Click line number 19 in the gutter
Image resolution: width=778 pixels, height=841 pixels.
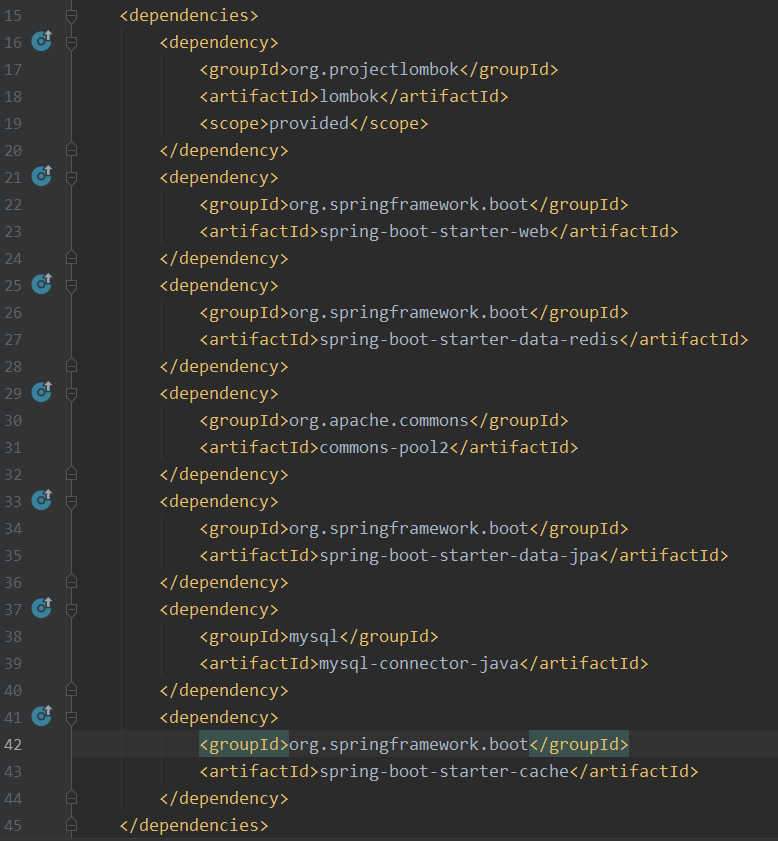(x=13, y=124)
